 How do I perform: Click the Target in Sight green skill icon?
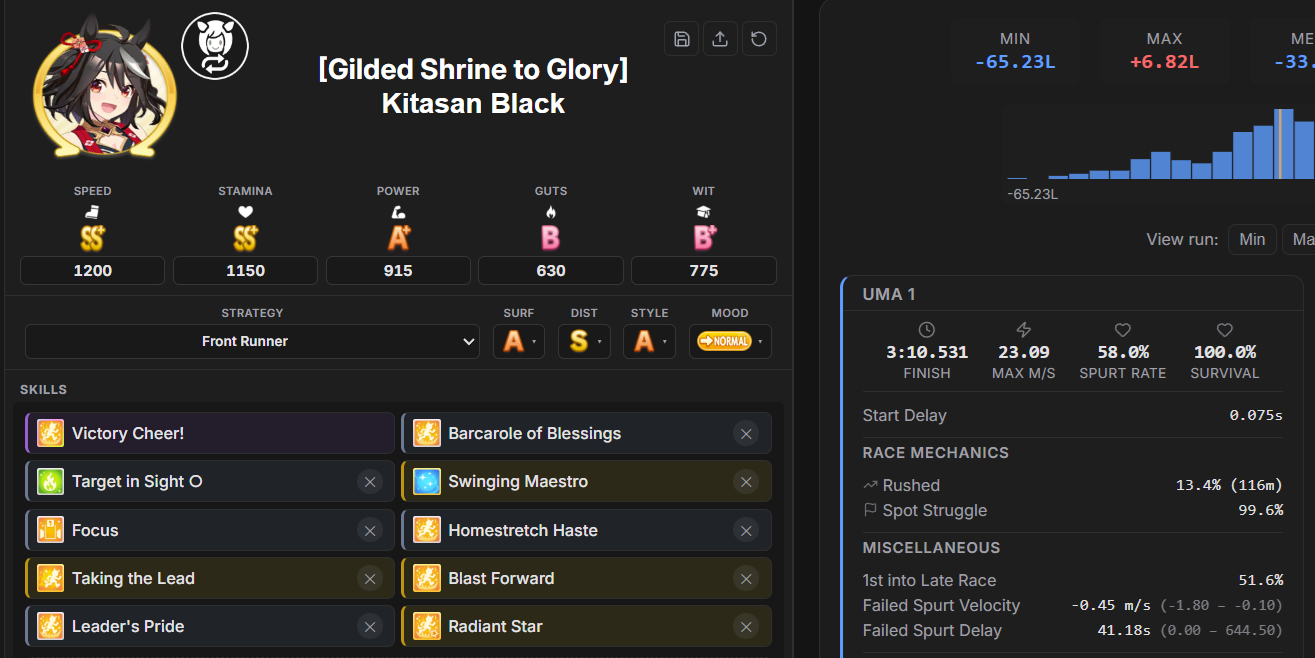coord(51,481)
